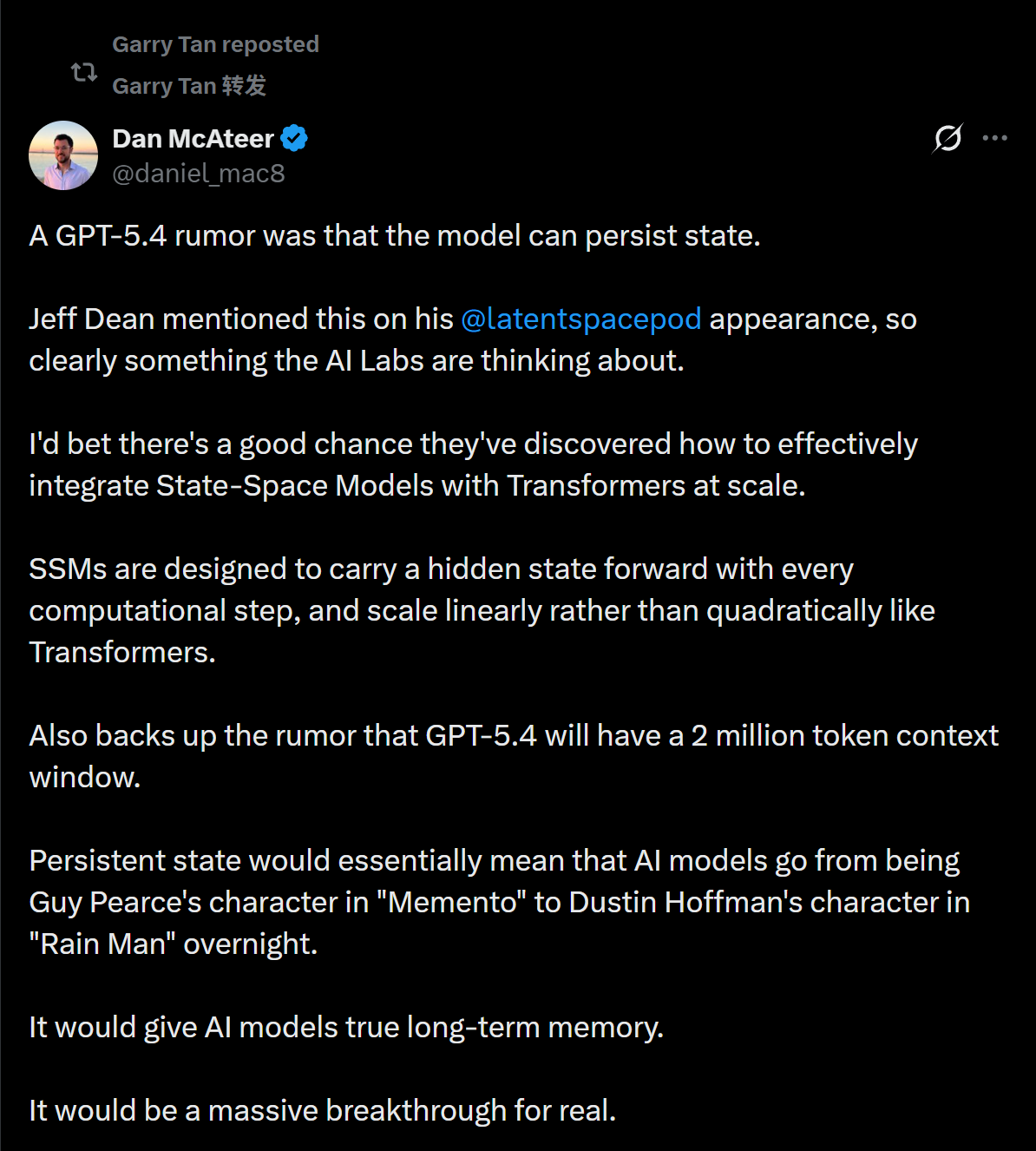Open the @daniel_mac8 handle link
1036x1151 pixels.
[x=199, y=174]
